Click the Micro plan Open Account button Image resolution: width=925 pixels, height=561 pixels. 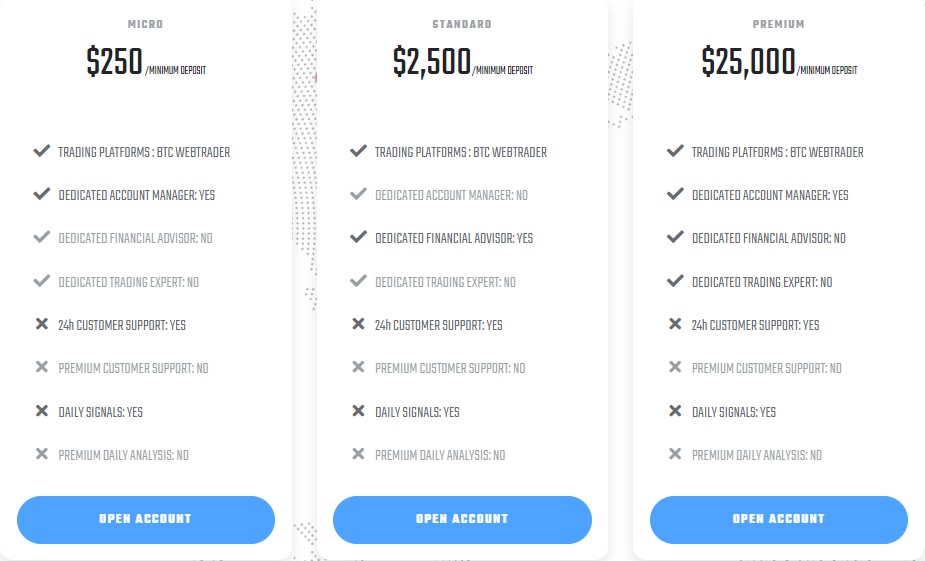tap(146, 519)
